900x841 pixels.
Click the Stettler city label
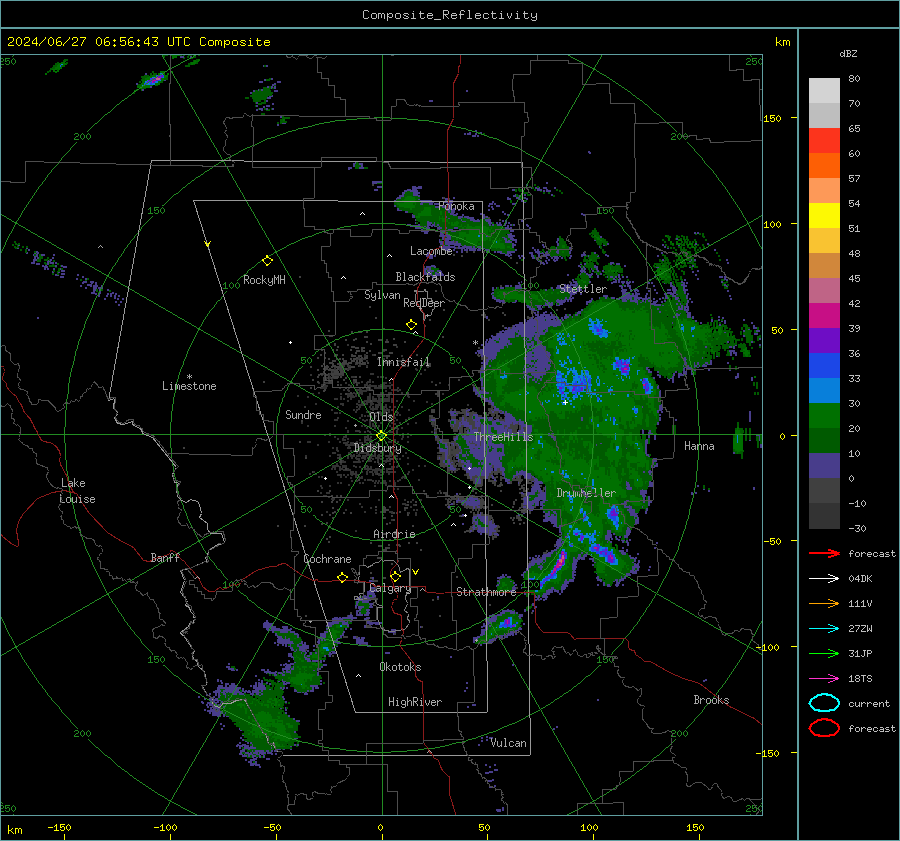click(583, 289)
